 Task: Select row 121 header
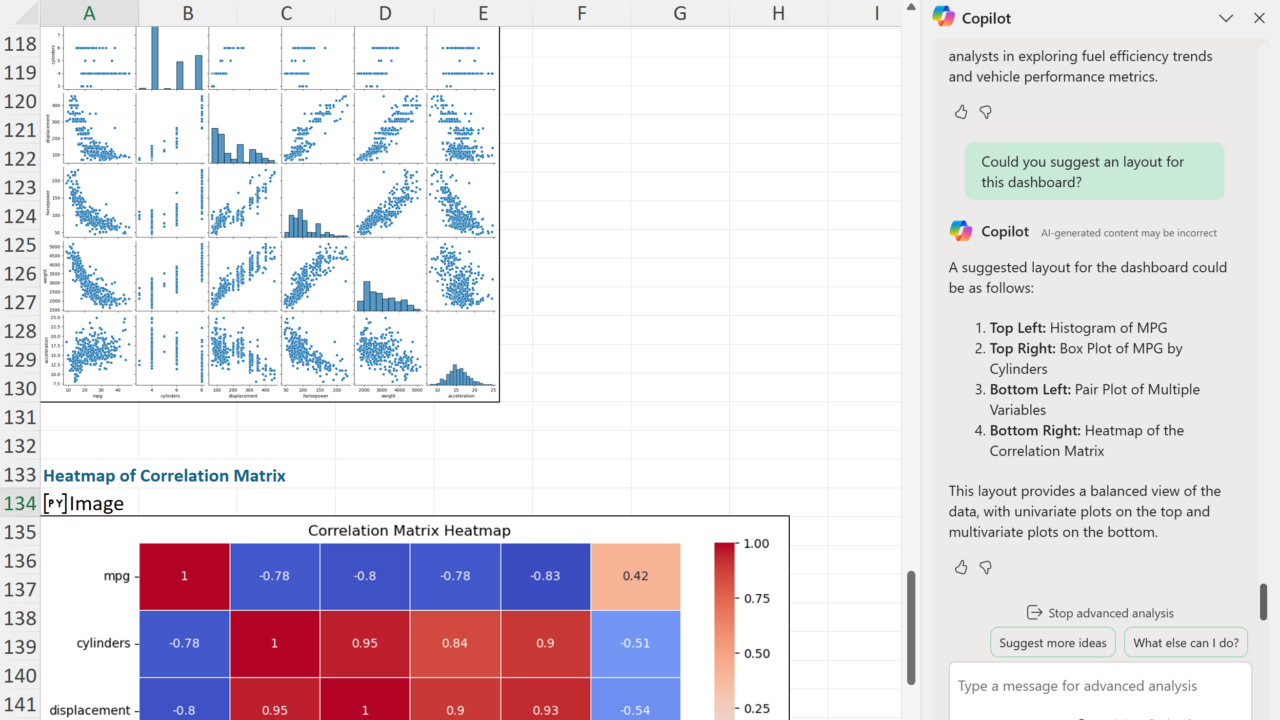(20, 130)
